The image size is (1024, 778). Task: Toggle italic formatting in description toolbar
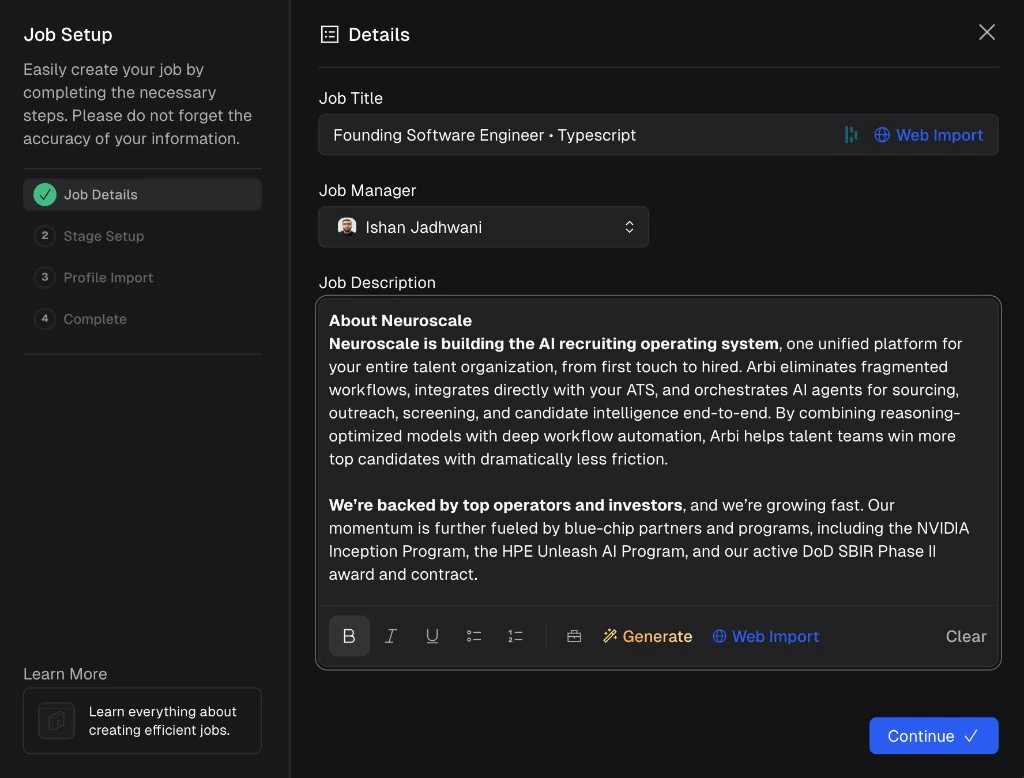pos(391,636)
